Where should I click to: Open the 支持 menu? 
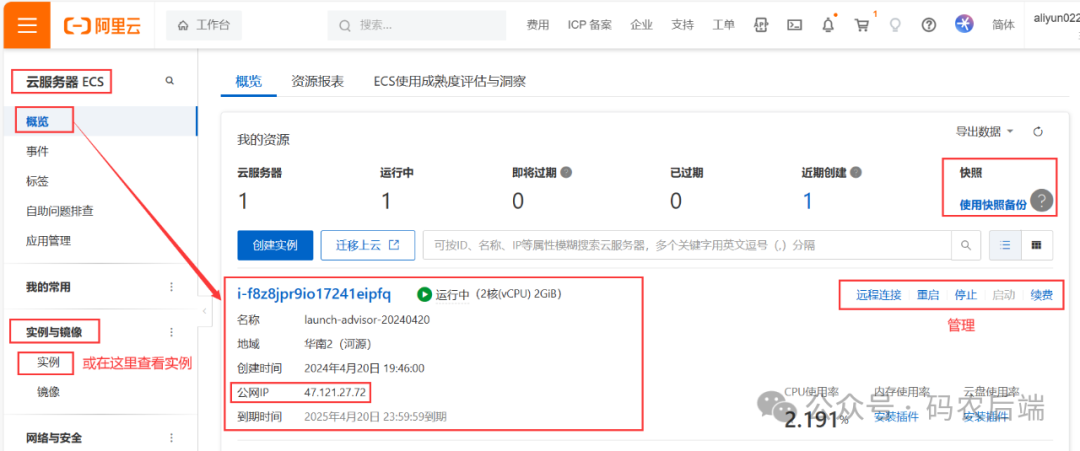pos(683,25)
